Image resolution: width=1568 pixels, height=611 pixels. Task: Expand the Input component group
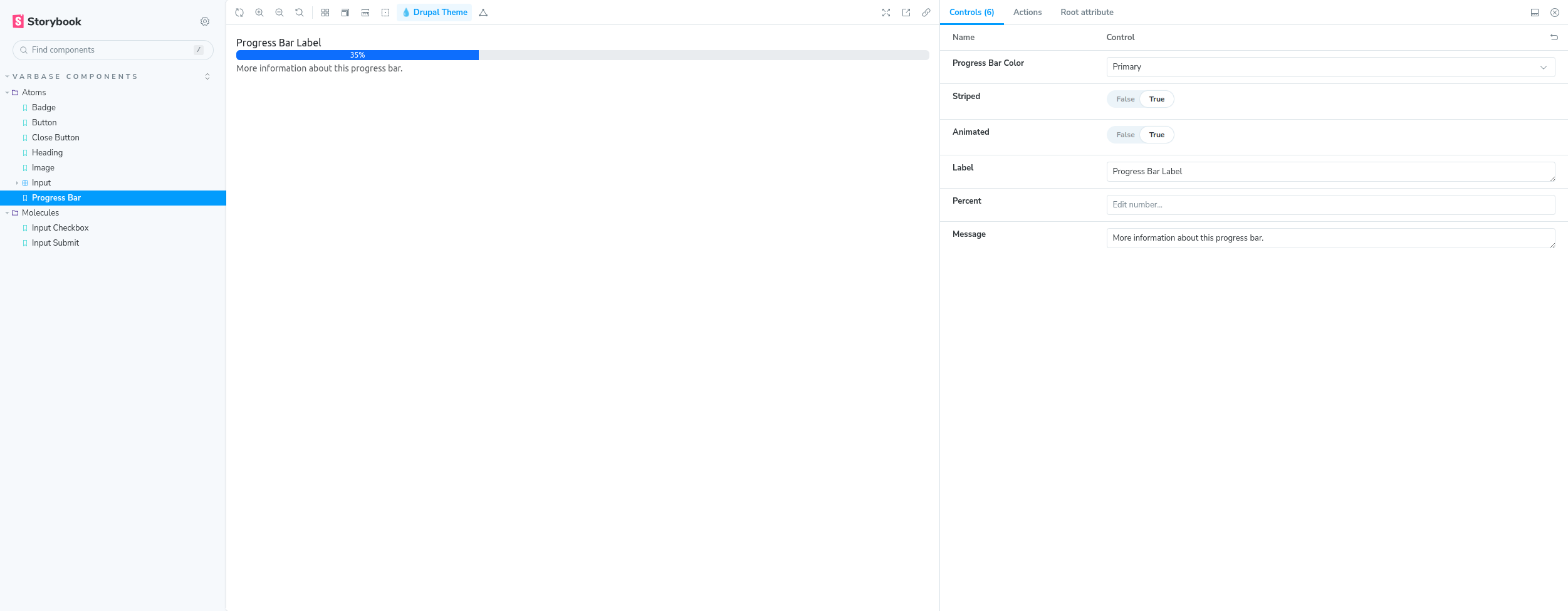[x=17, y=182]
